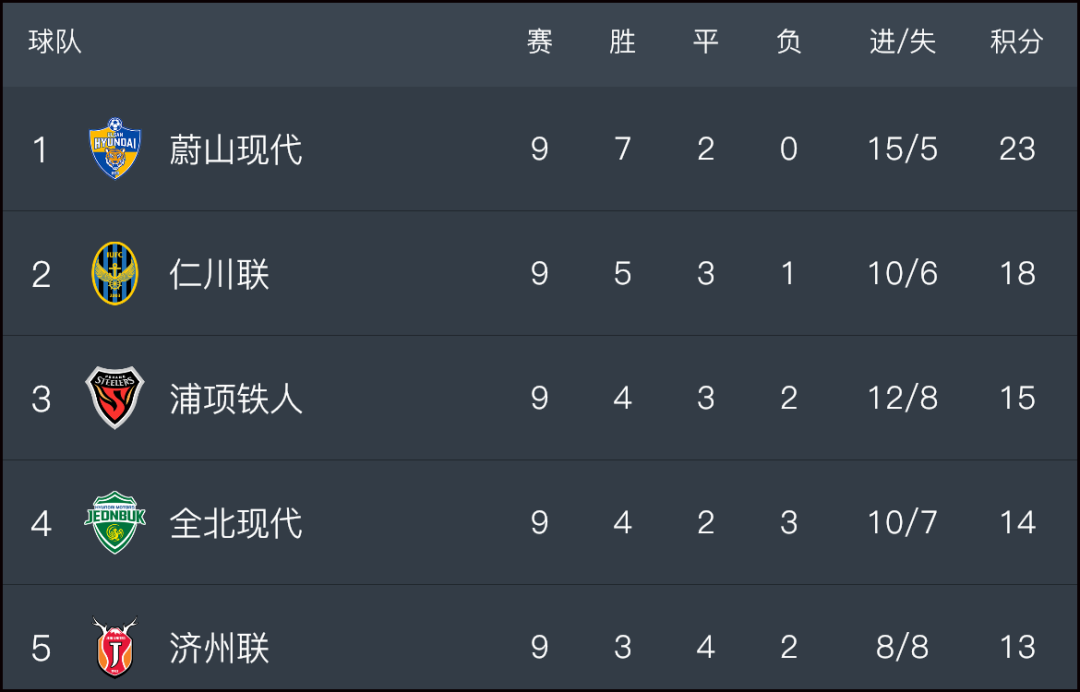Sort by 积分 points header
Image resolution: width=1080 pixels, height=692 pixels.
tap(1017, 42)
